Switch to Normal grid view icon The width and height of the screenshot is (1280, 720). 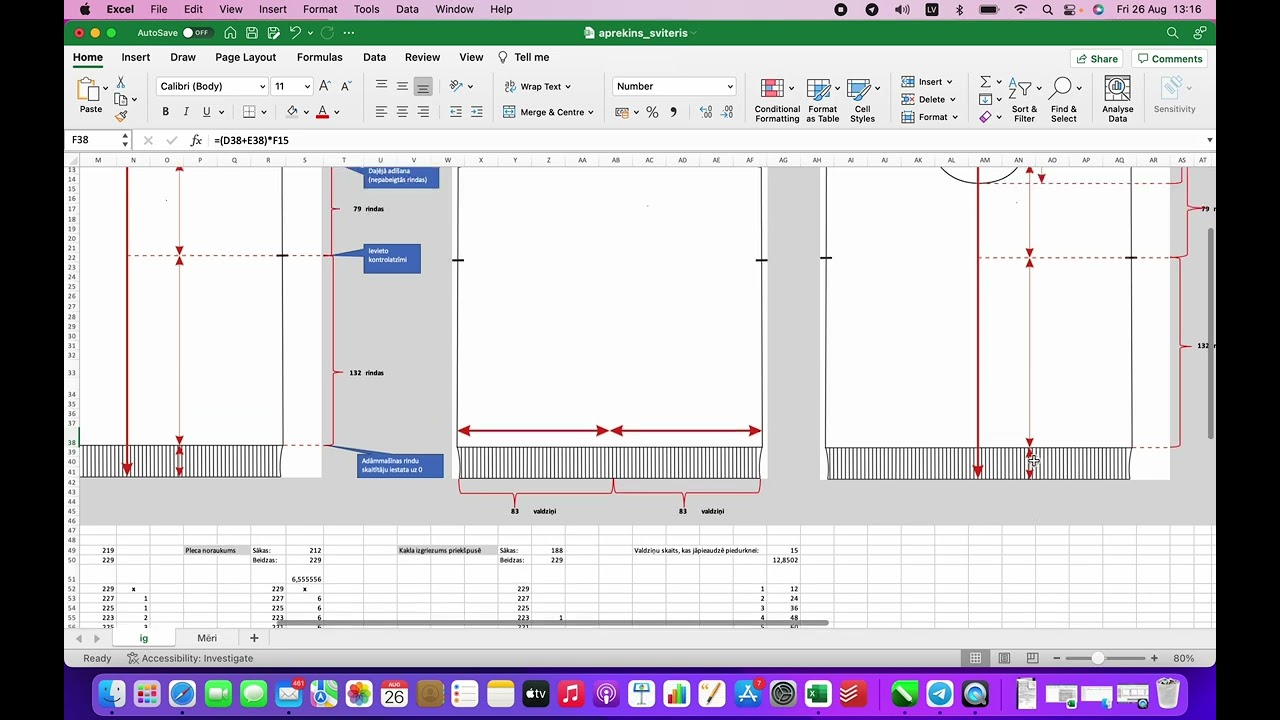[x=975, y=658]
